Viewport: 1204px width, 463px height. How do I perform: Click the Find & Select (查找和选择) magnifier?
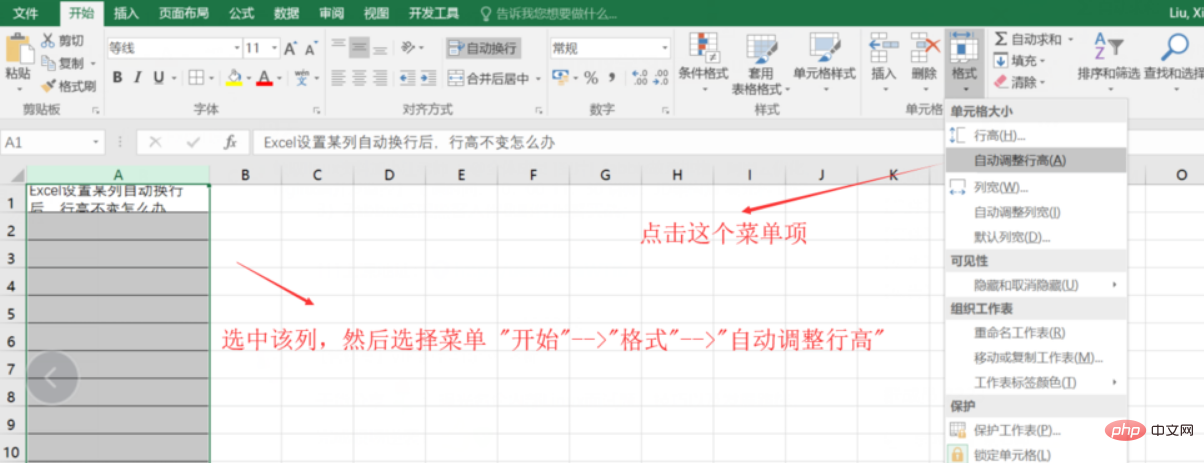click(x=1175, y=47)
